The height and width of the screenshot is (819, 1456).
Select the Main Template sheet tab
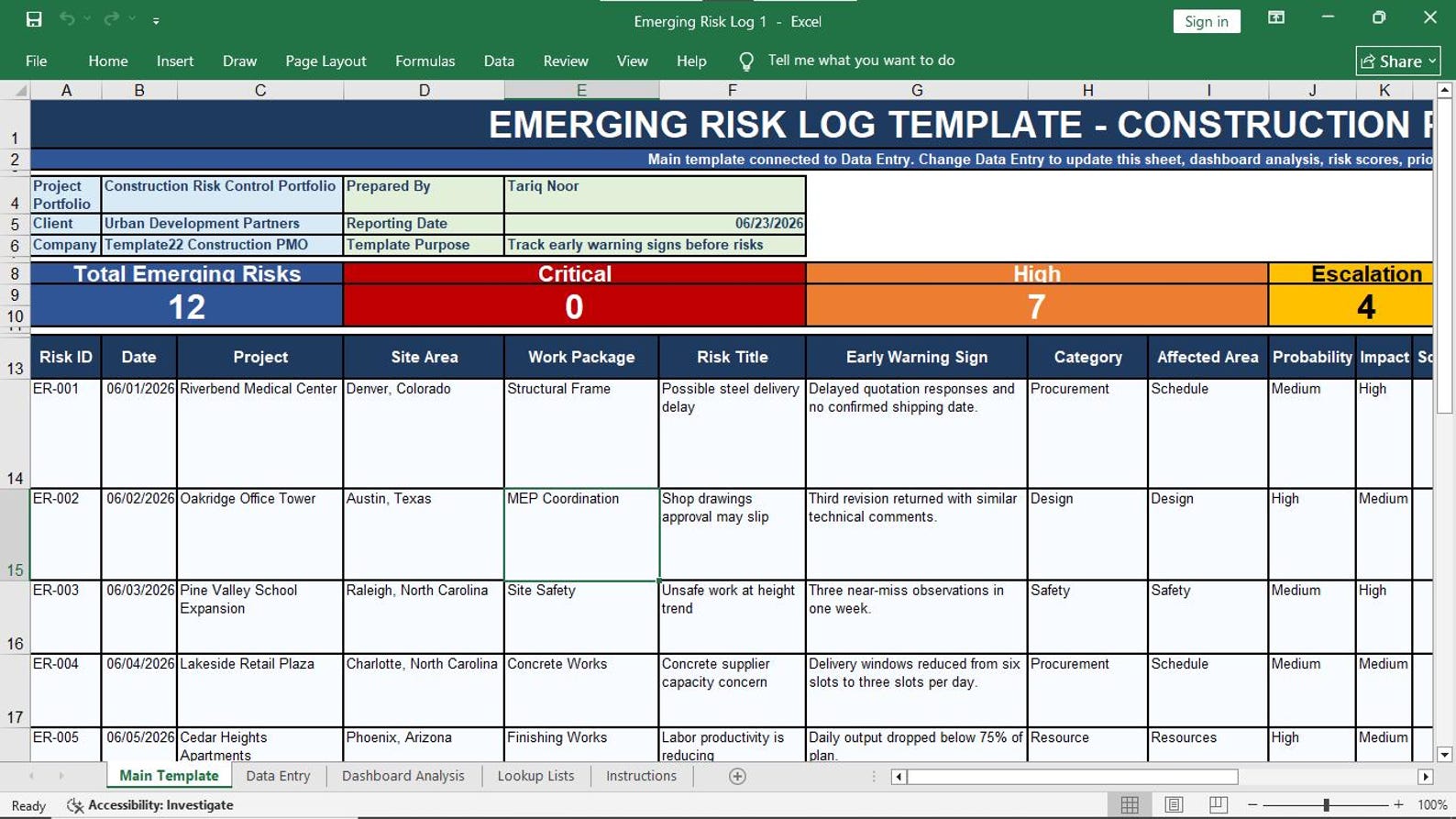[169, 776]
